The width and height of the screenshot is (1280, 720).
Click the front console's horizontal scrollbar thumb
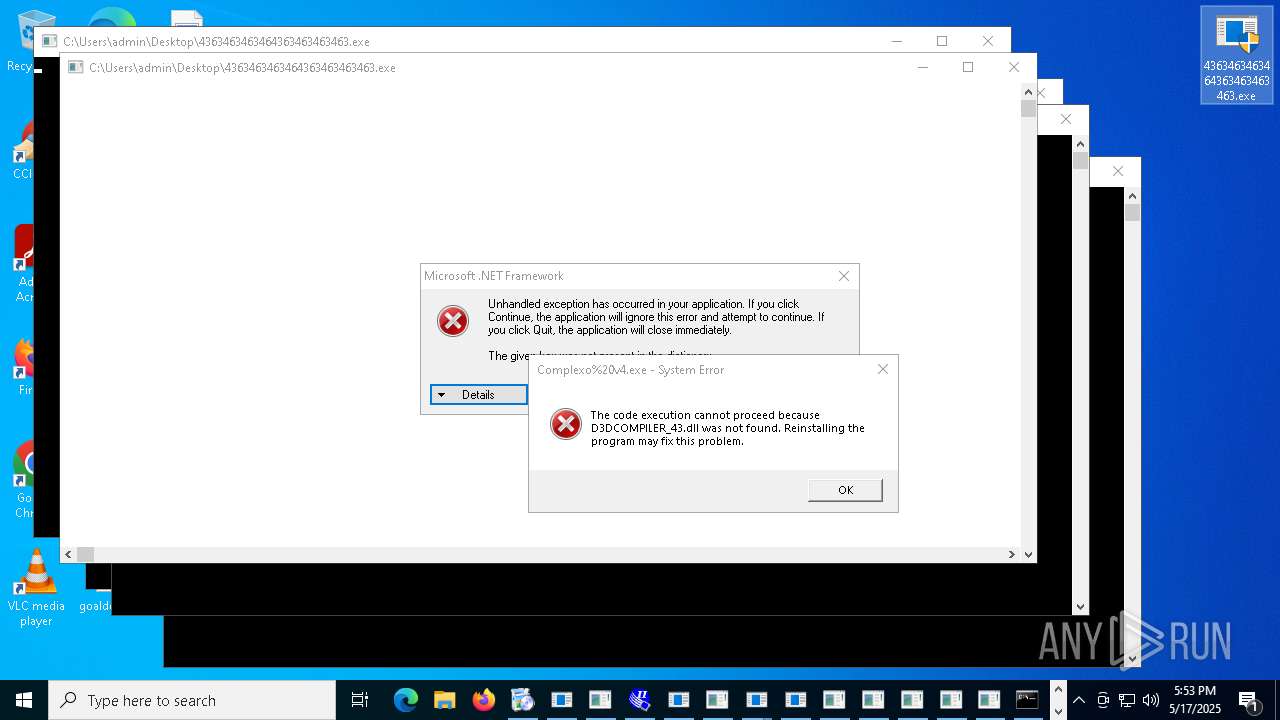tap(85, 554)
